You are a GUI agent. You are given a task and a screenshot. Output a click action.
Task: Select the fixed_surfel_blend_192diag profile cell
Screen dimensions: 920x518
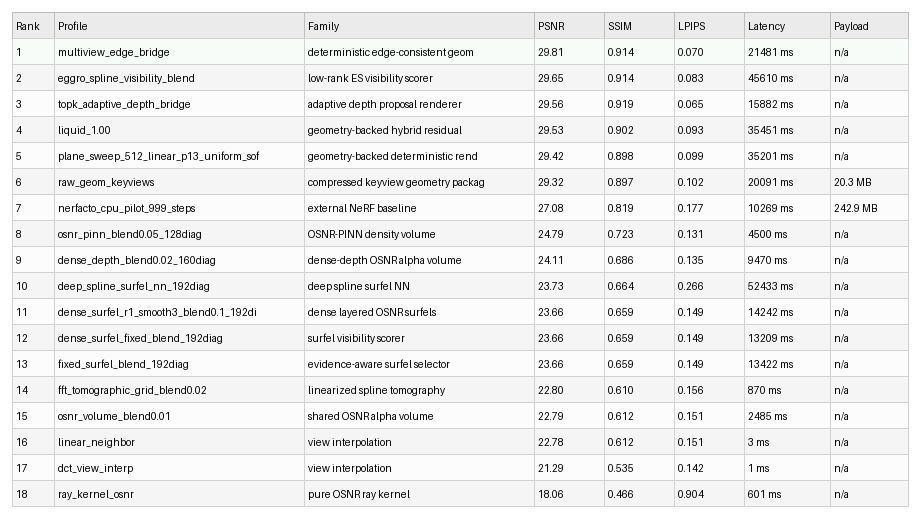pos(180,364)
